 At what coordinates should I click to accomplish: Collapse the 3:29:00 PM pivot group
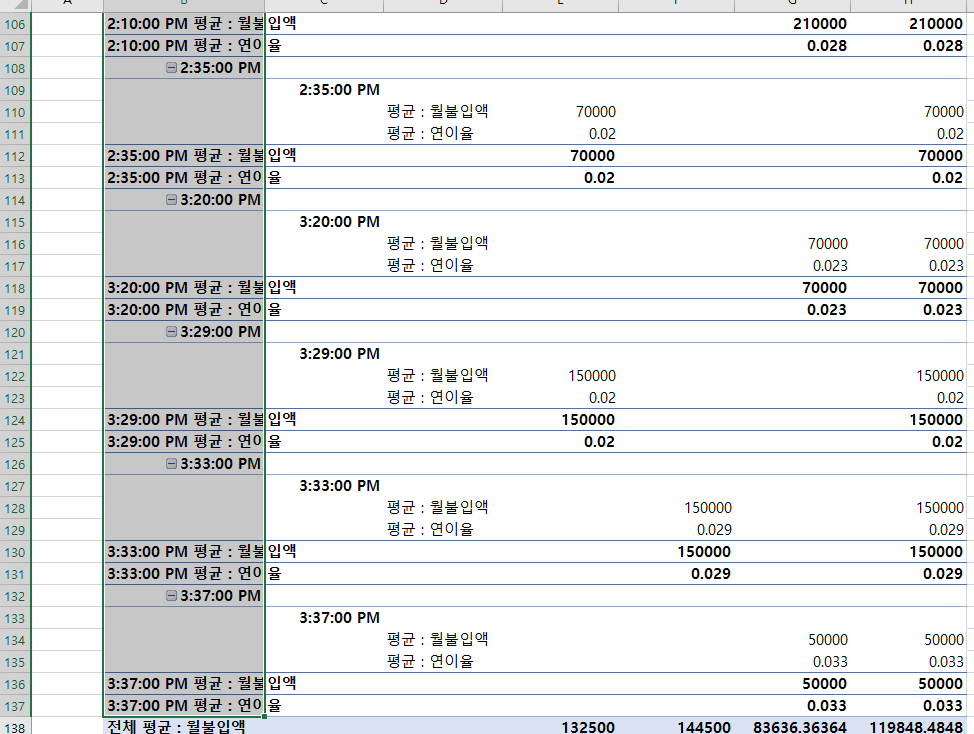pos(170,332)
